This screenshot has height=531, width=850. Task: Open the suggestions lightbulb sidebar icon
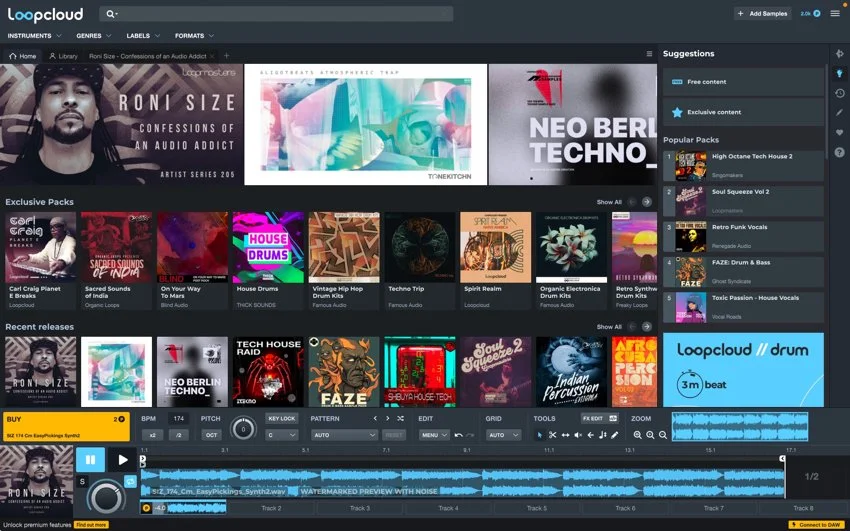pos(839,73)
